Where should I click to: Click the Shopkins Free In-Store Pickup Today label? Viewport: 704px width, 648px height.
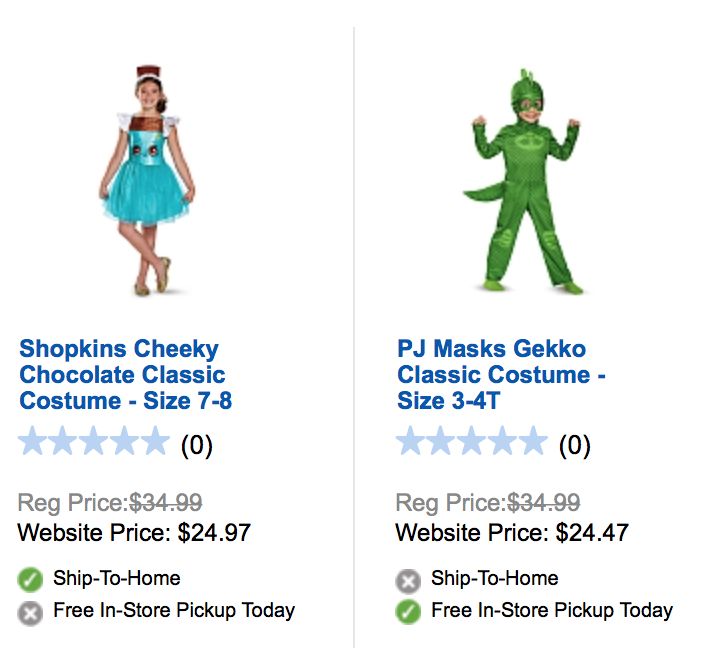[x=174, y=610]
